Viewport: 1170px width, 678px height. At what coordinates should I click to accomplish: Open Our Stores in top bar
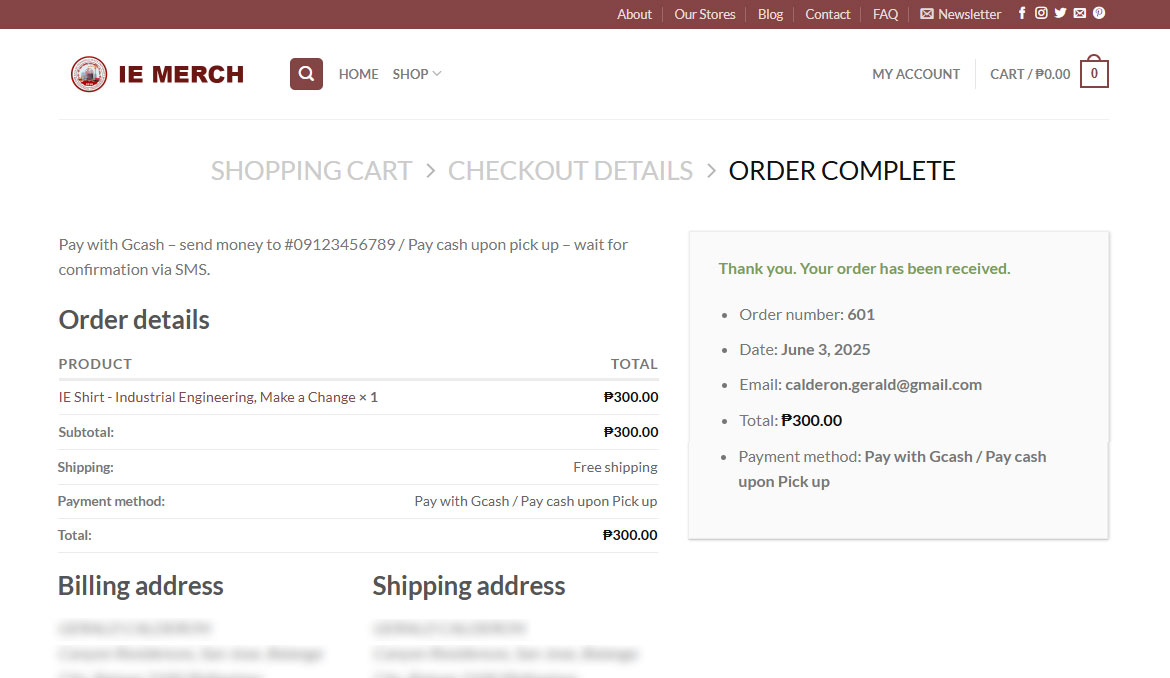[x=704, y=14]
